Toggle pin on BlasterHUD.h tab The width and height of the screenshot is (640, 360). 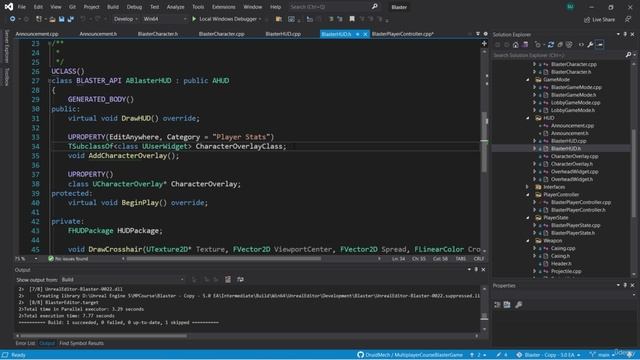[358, 34]
